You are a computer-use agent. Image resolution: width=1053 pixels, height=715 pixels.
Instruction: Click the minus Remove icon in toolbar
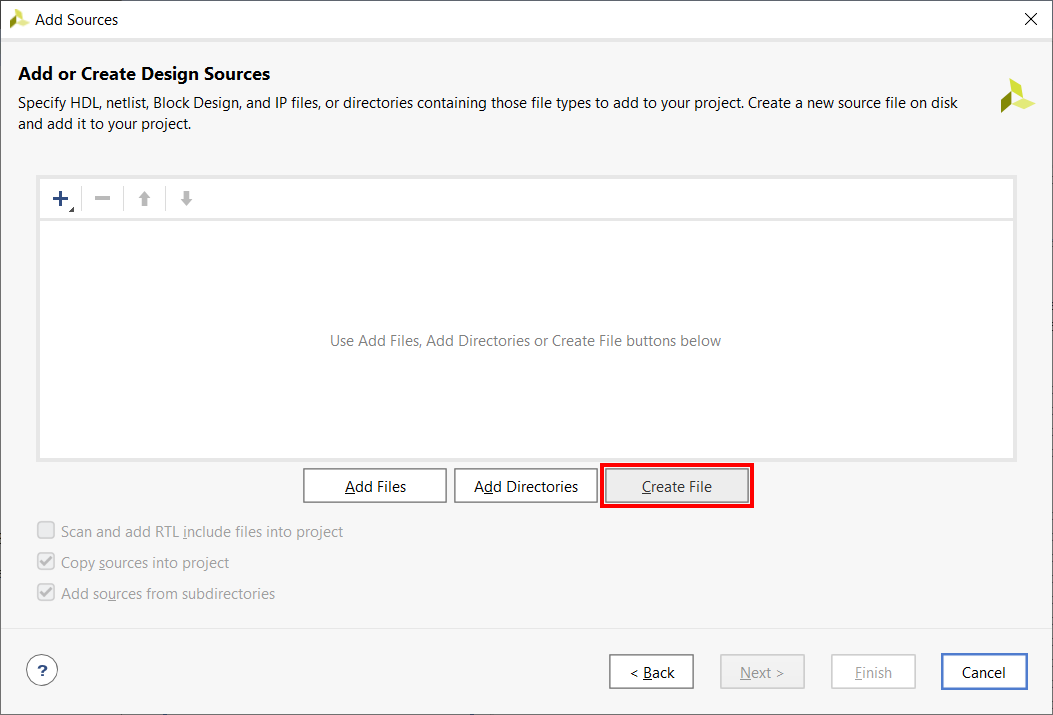tap(103, 199)
